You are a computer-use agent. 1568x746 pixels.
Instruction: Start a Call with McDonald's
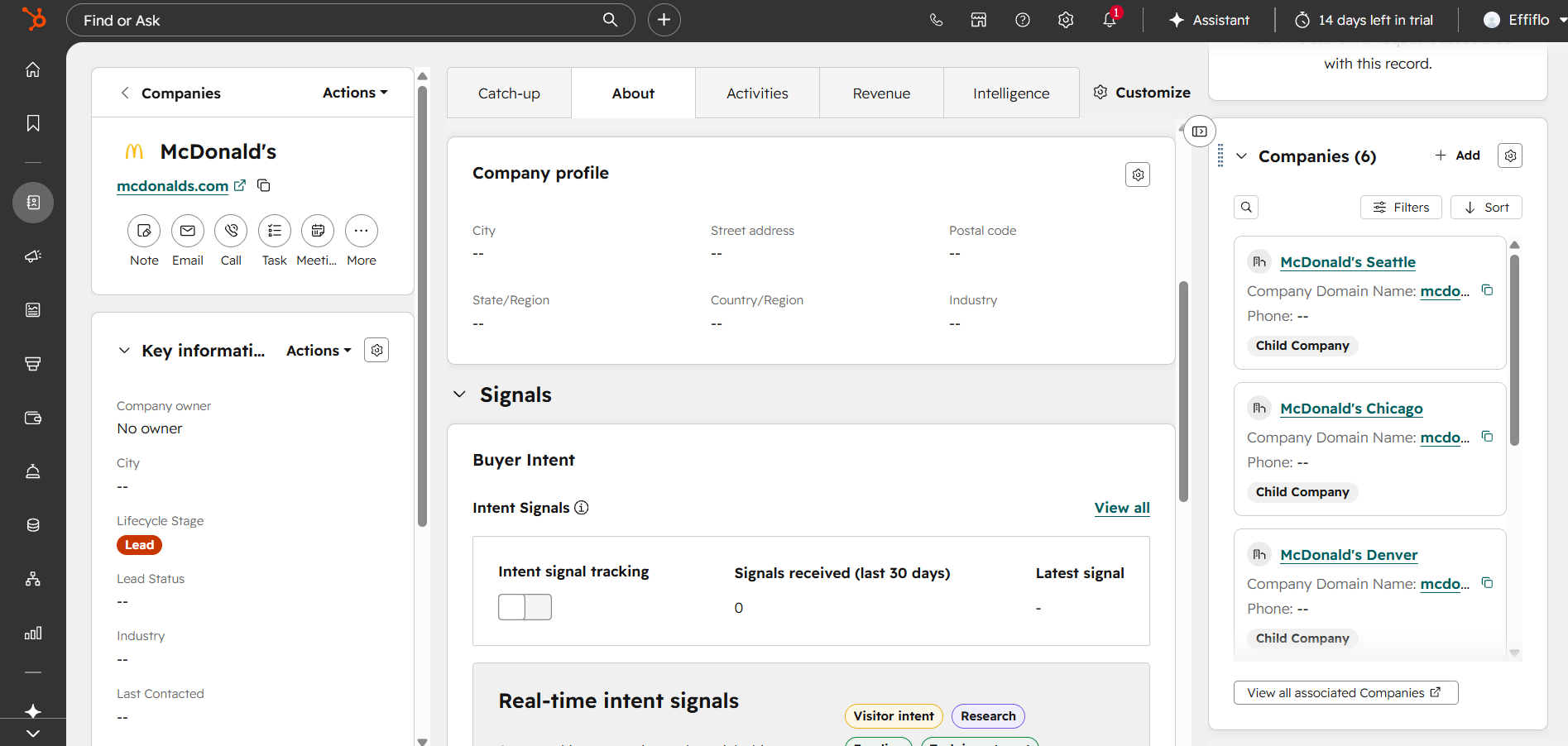(231, 231)
